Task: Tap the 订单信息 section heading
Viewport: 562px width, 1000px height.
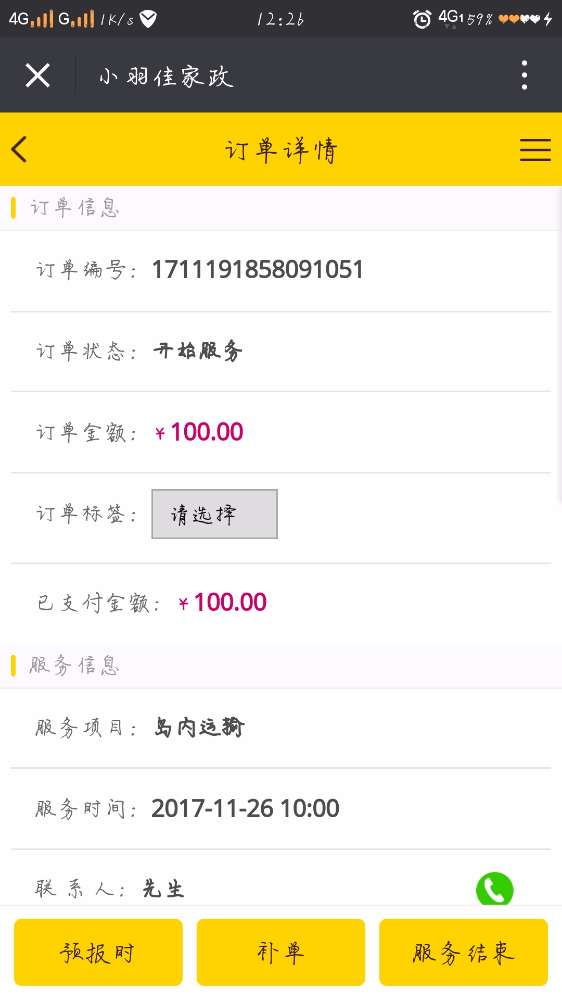Action: coord(74,208)
